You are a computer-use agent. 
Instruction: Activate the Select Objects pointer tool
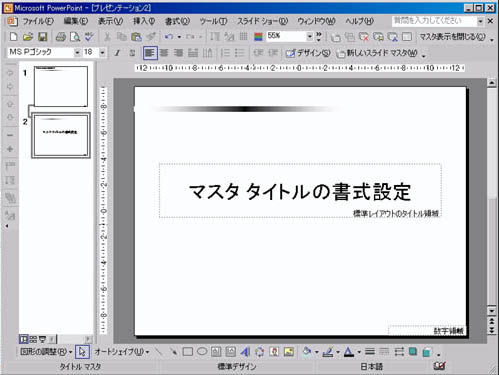coord(82,352)
